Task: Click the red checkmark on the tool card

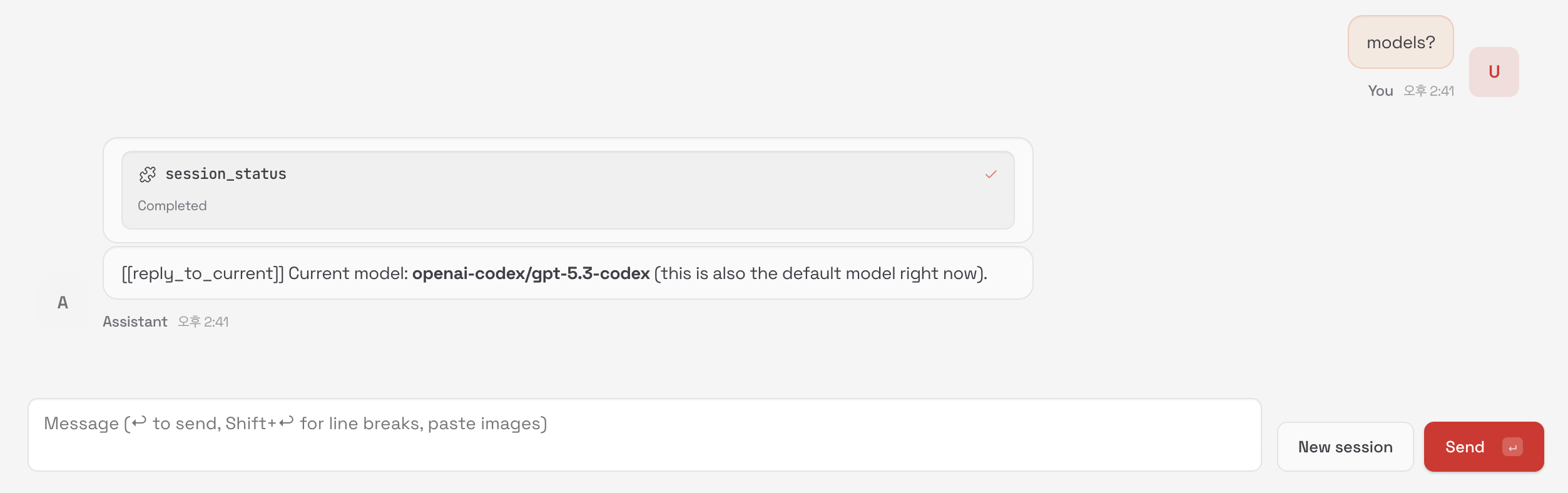Action: pos(990,175)
